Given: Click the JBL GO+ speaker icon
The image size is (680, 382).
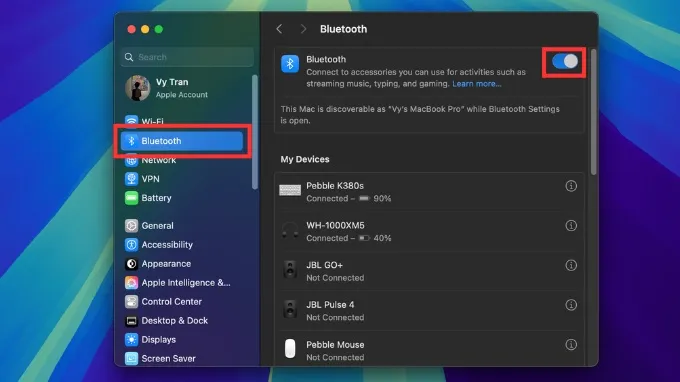Looking at the screenshot, I should point(290,270).
